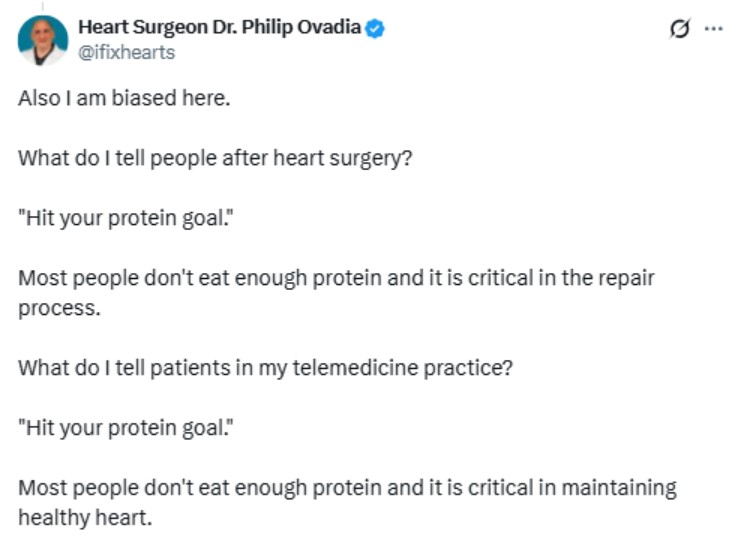
Task: Click Dr. Philip Ovadia's profile avatar
Action: [x=43, y=40]
